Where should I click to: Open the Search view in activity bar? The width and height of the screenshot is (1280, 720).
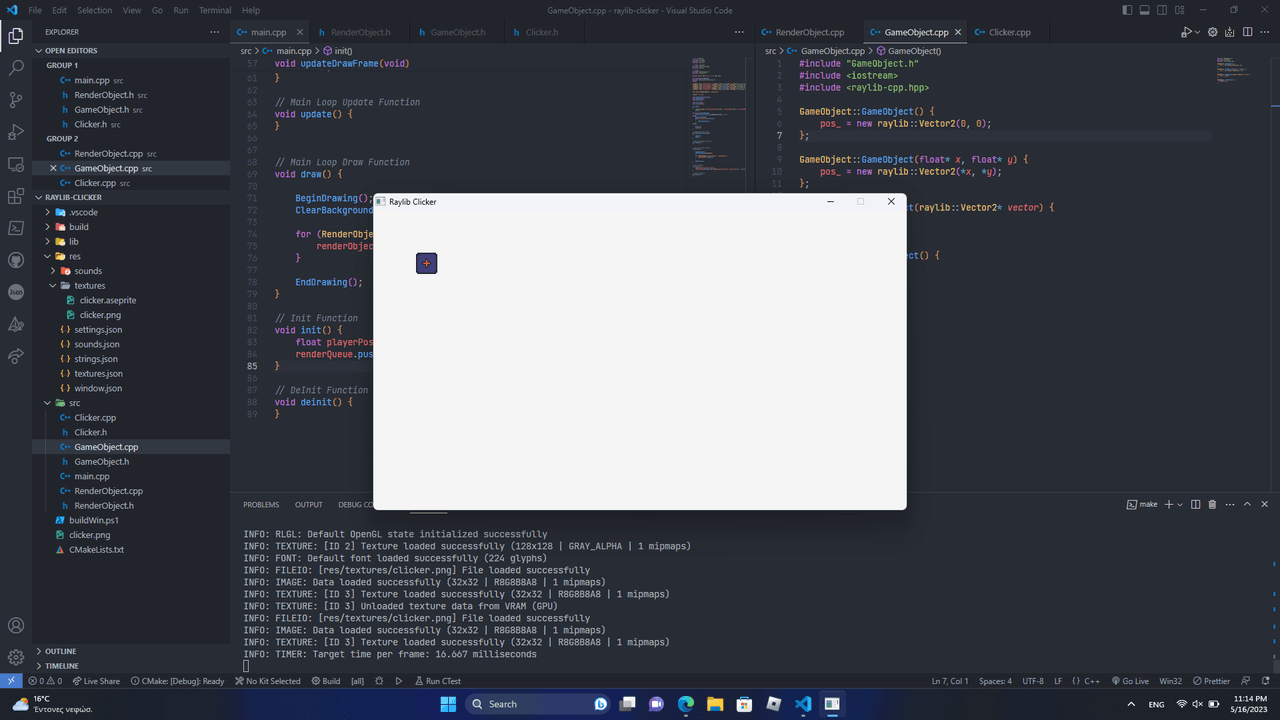(16, 68)
